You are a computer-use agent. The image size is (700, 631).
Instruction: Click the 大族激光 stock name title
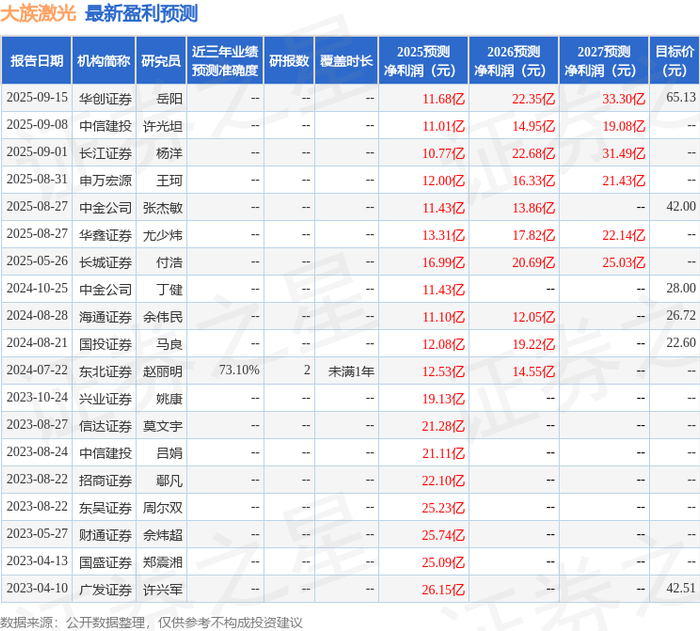tap(38, 14)
